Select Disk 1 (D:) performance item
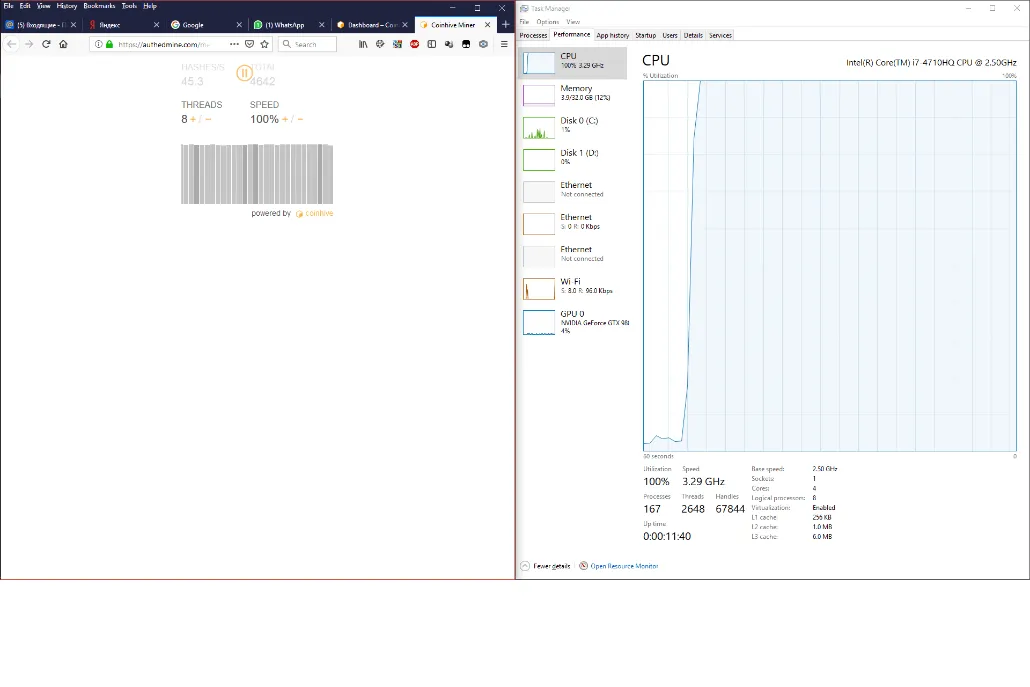 click(573, 159)
